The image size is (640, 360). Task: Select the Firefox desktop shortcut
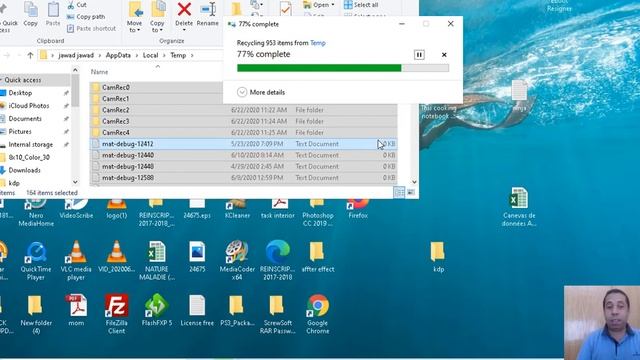pyautogui.click(x=358, y=209)
